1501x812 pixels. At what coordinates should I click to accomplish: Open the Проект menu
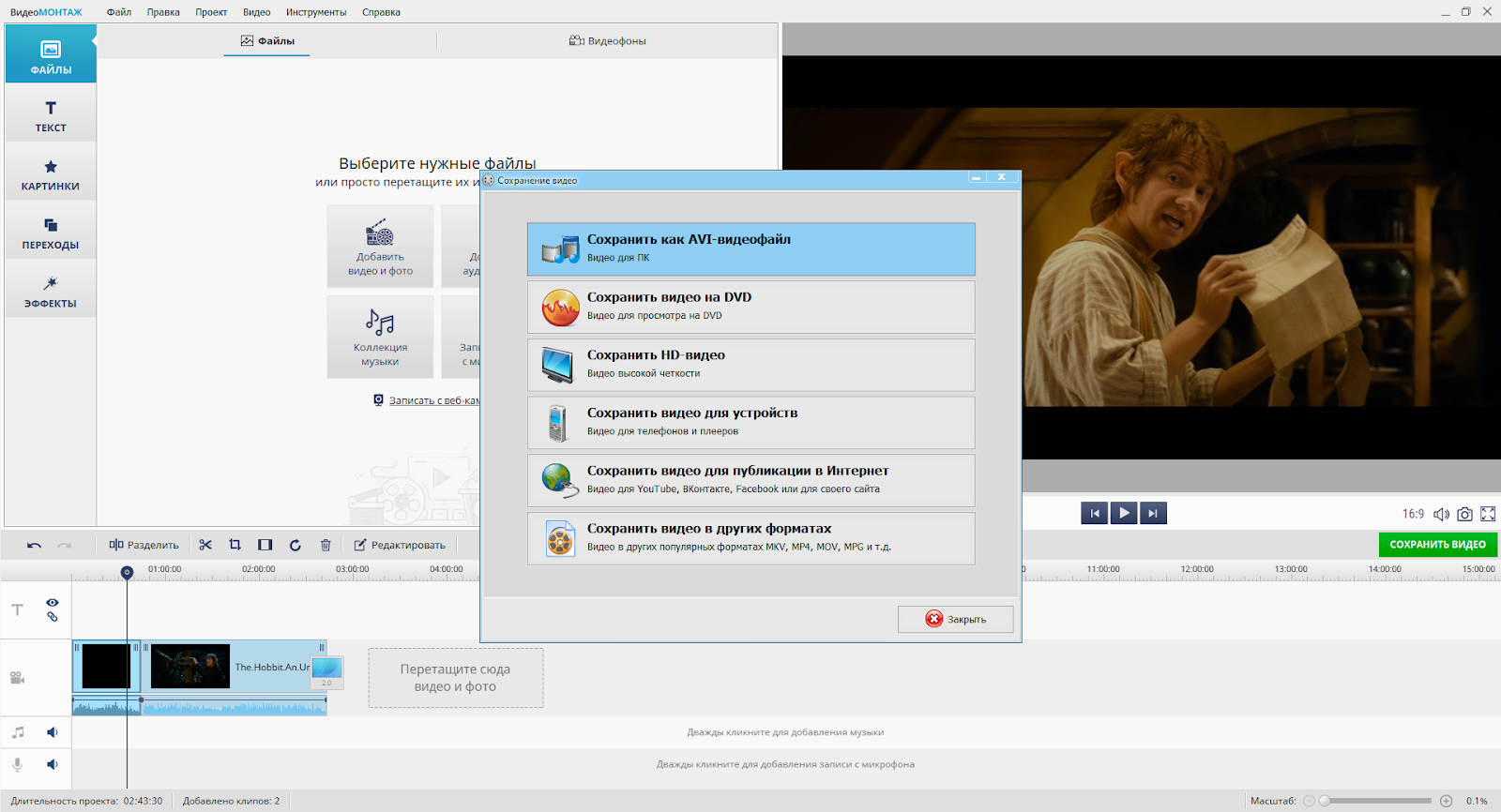pos(211,12)
